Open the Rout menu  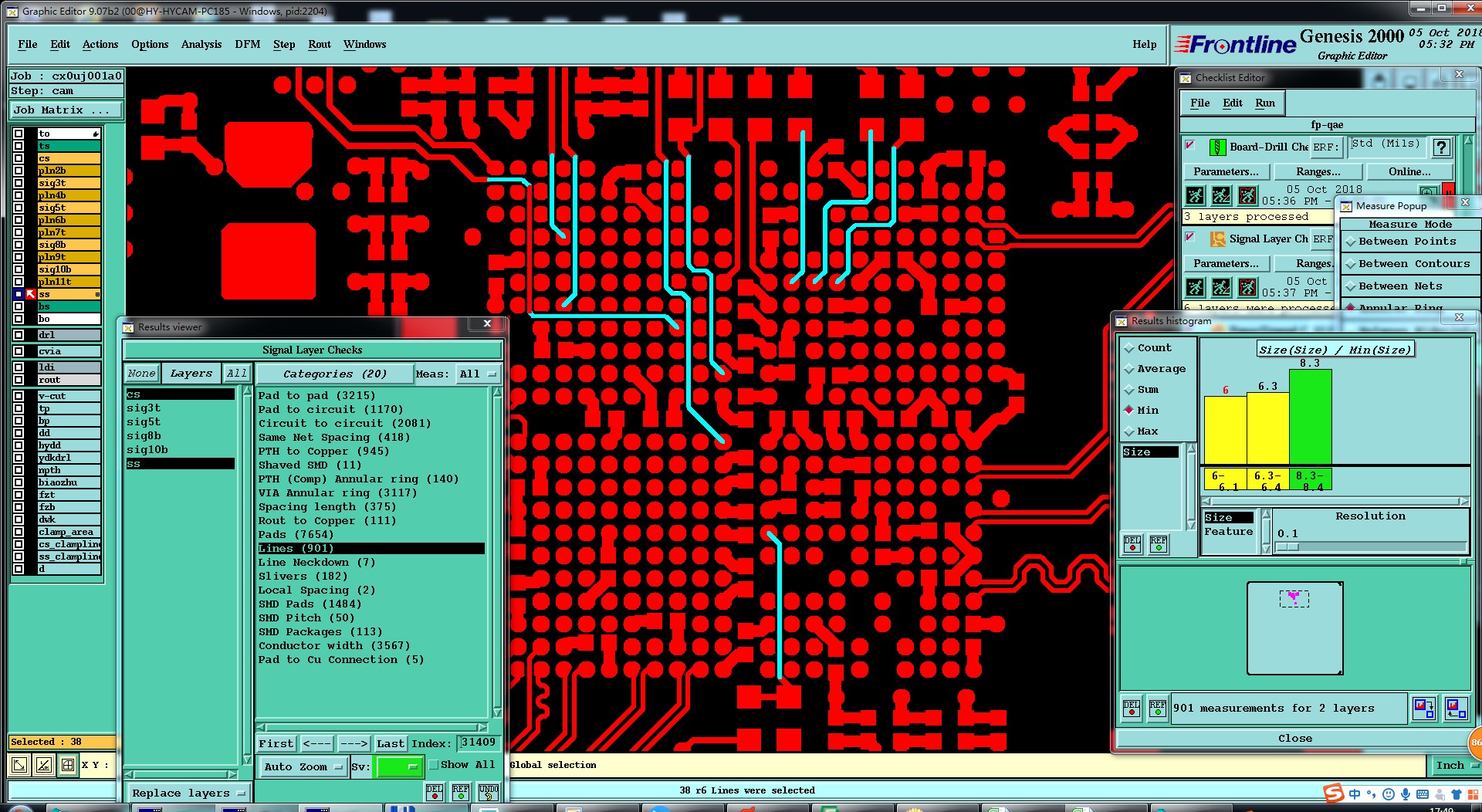coord(320,45)
